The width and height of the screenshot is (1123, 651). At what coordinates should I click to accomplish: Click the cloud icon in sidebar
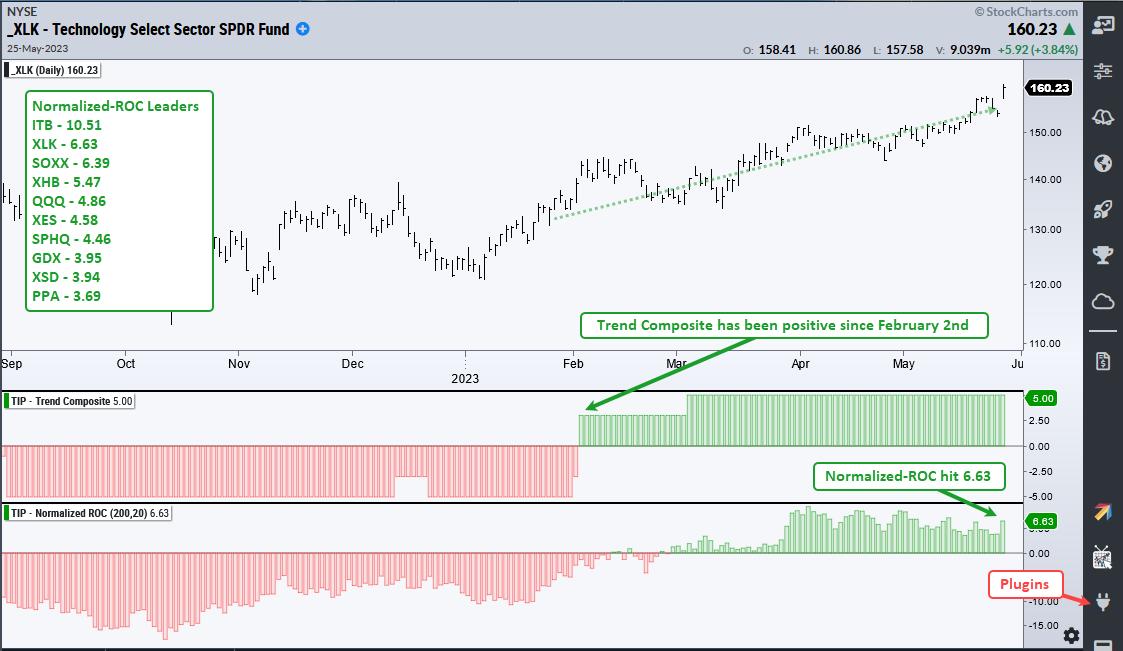[1103, 301]
